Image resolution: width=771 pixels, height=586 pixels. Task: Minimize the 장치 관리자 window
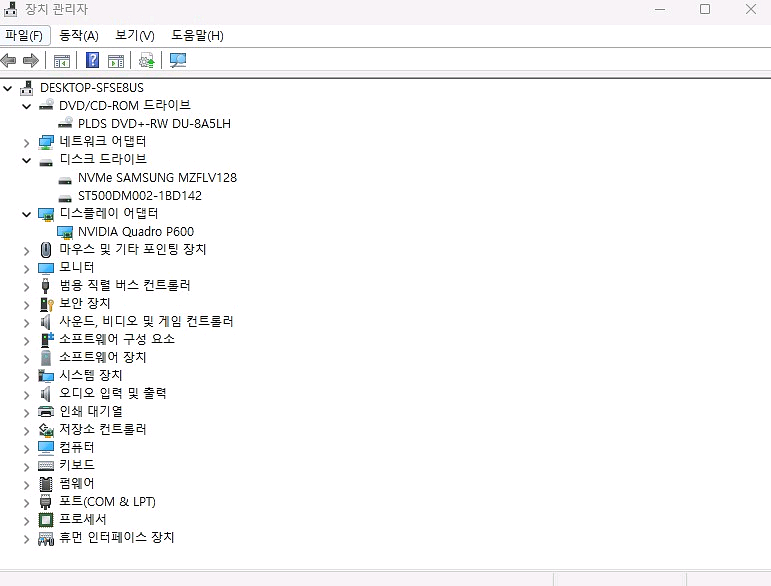click(660, 9)
